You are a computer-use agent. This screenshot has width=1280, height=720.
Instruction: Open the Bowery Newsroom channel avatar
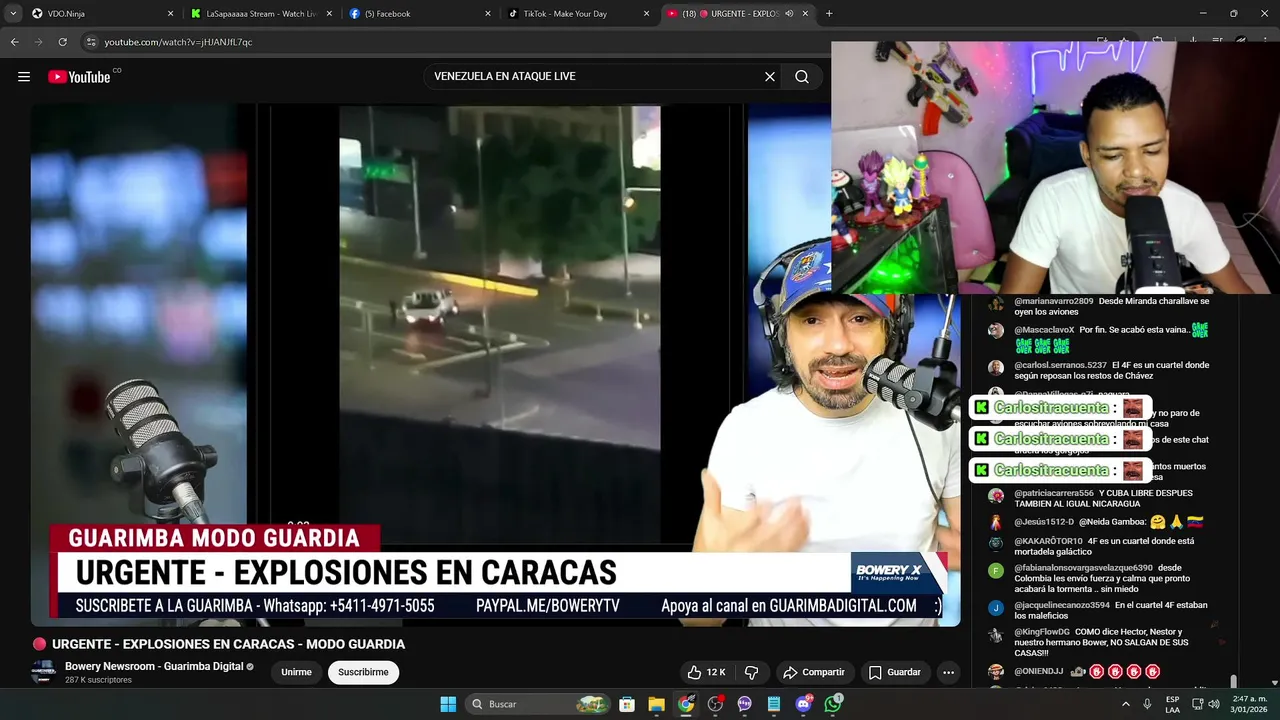(x=43, y=672)
